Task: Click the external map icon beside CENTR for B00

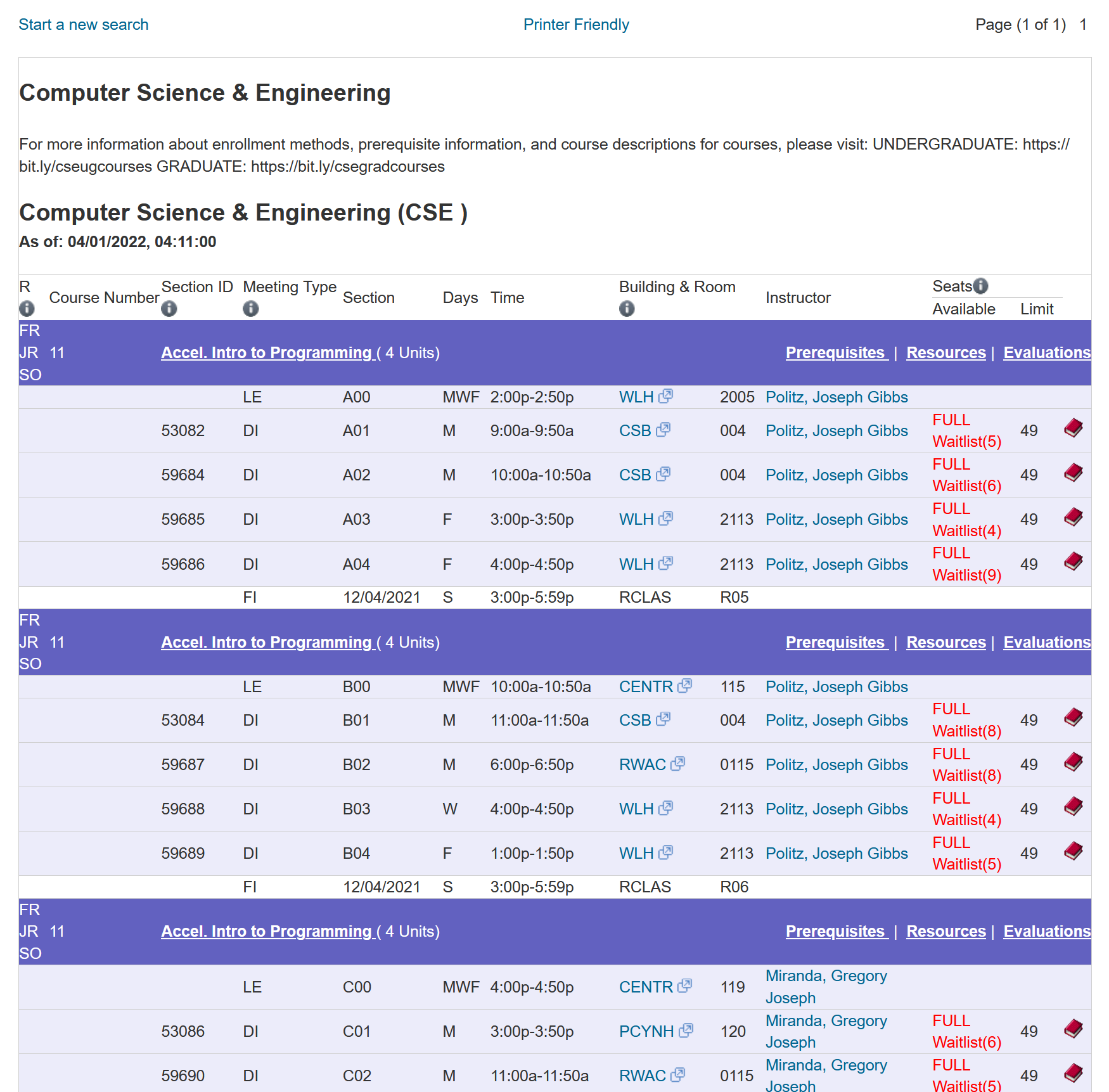Action: coord(684,686)
